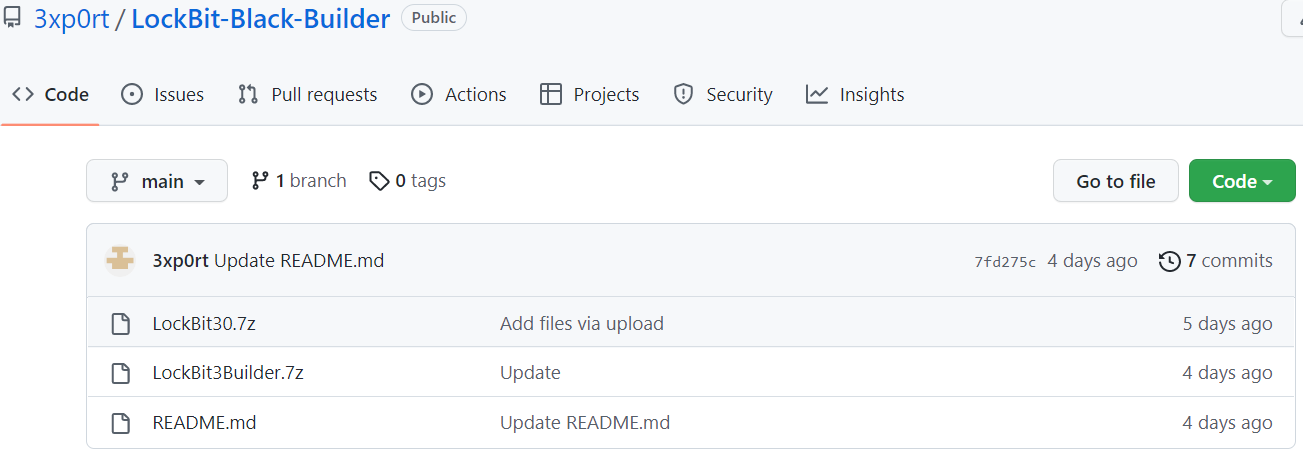This screenshot has height=456, width=1303.
Task: Switch to the Code tab
Action: [x=51, y=94]
